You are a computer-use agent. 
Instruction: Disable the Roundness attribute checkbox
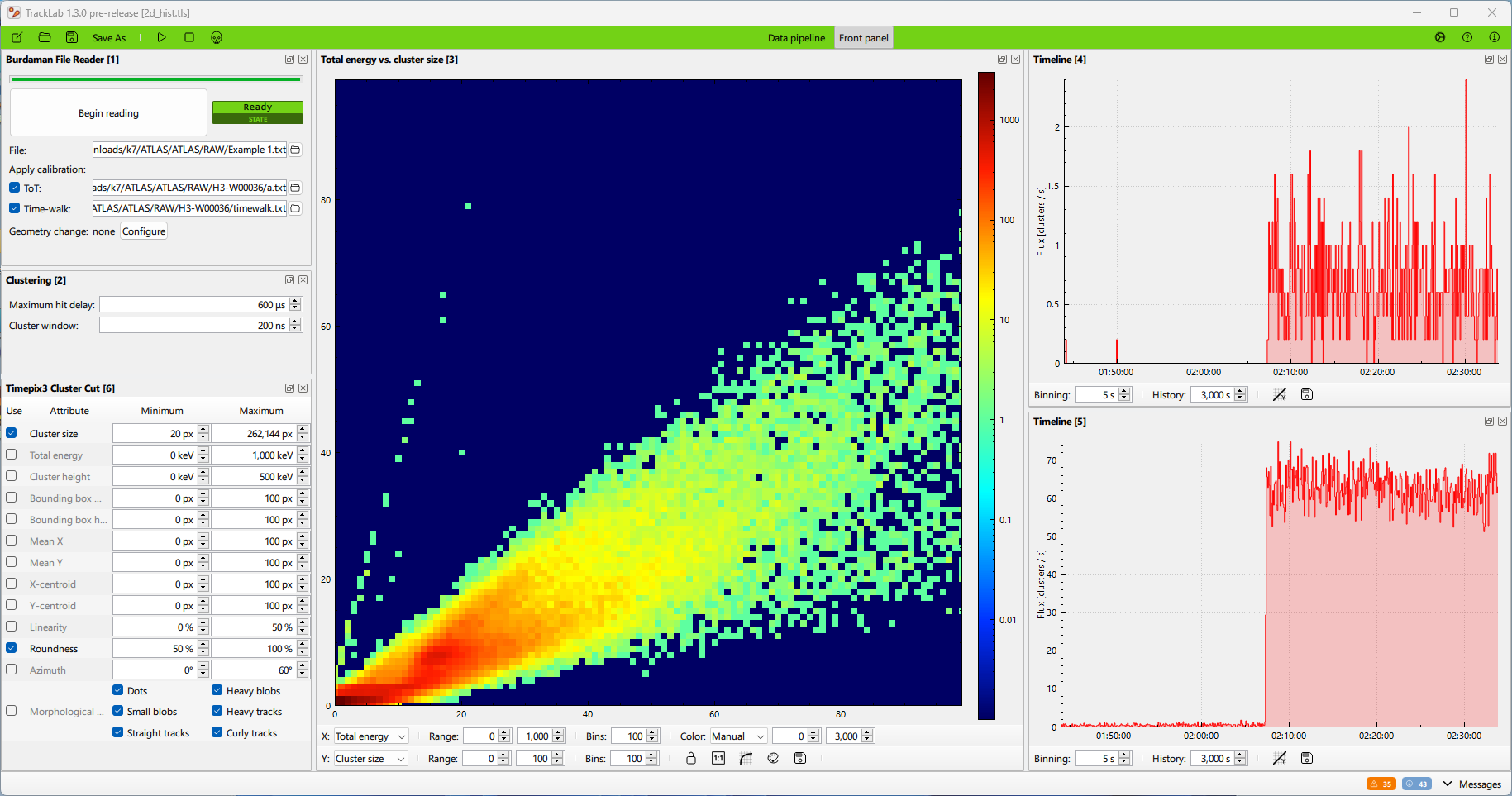[12, 648]
